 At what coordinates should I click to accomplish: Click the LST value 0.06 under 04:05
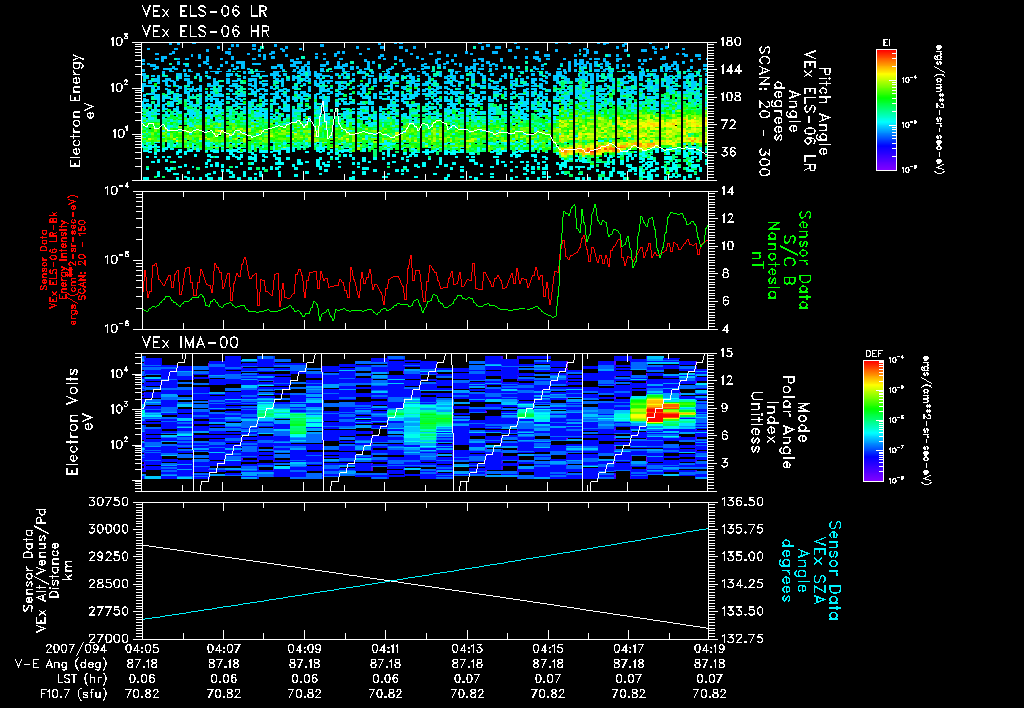tap(142, 679)
